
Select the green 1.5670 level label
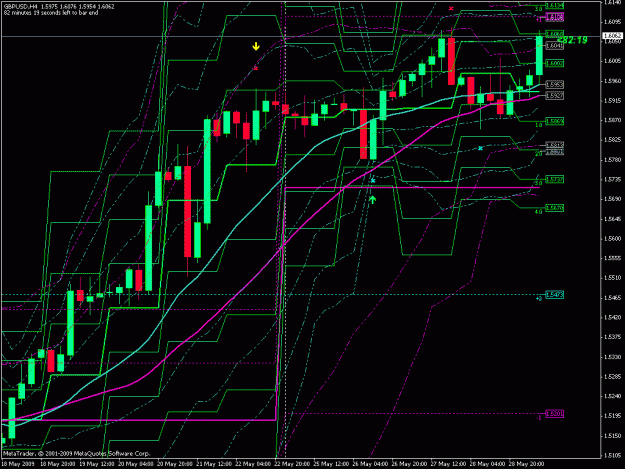point(554,208)
